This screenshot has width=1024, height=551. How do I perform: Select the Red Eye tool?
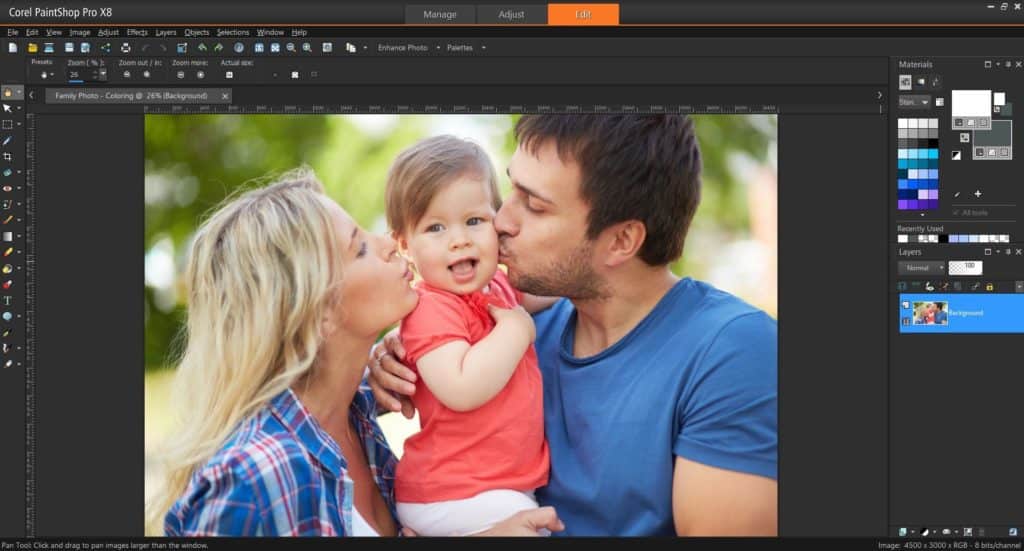coord(7,188)
